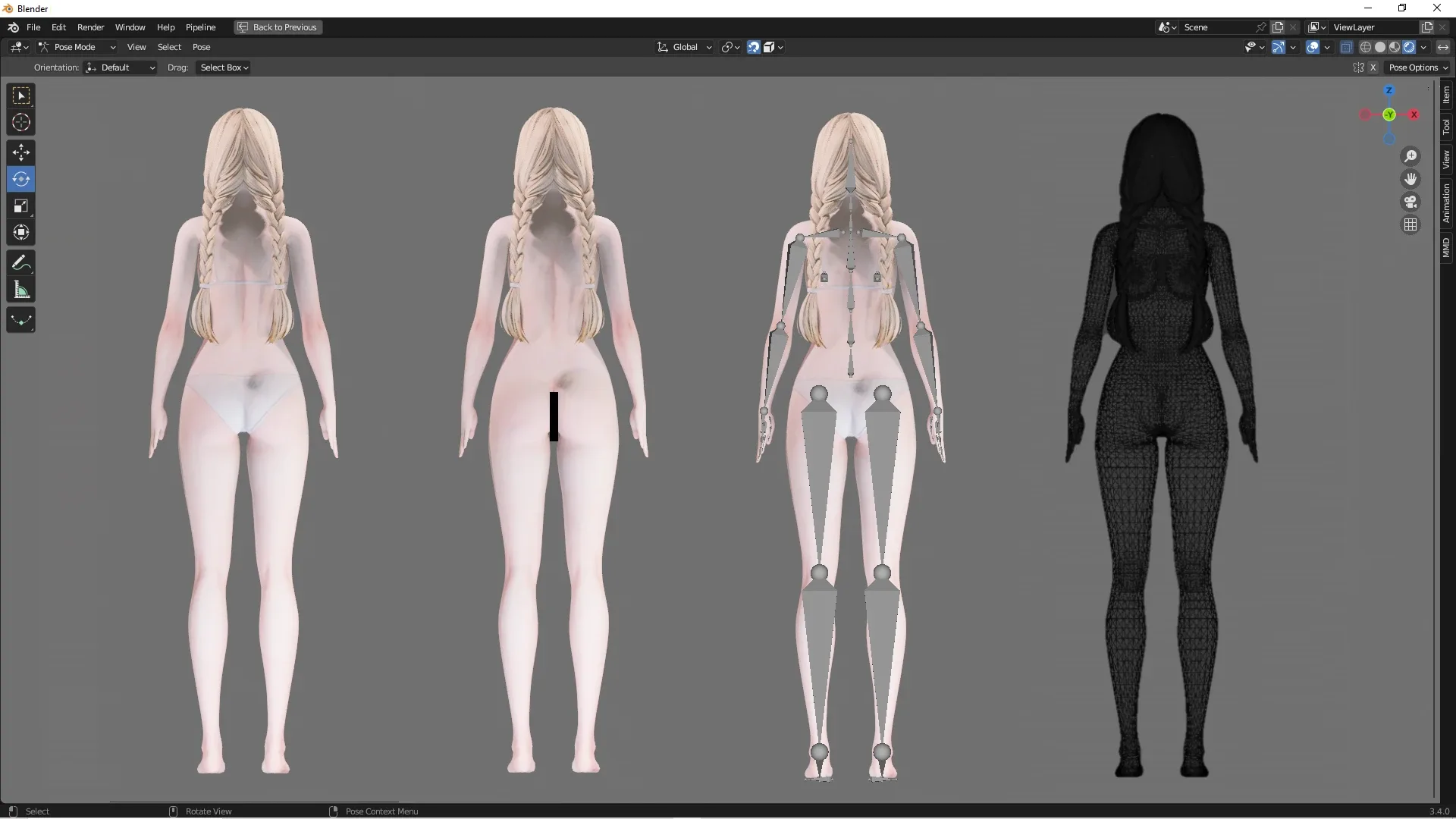Select the Move tool
Screen dimensions: 1456x819
[20, 152]
